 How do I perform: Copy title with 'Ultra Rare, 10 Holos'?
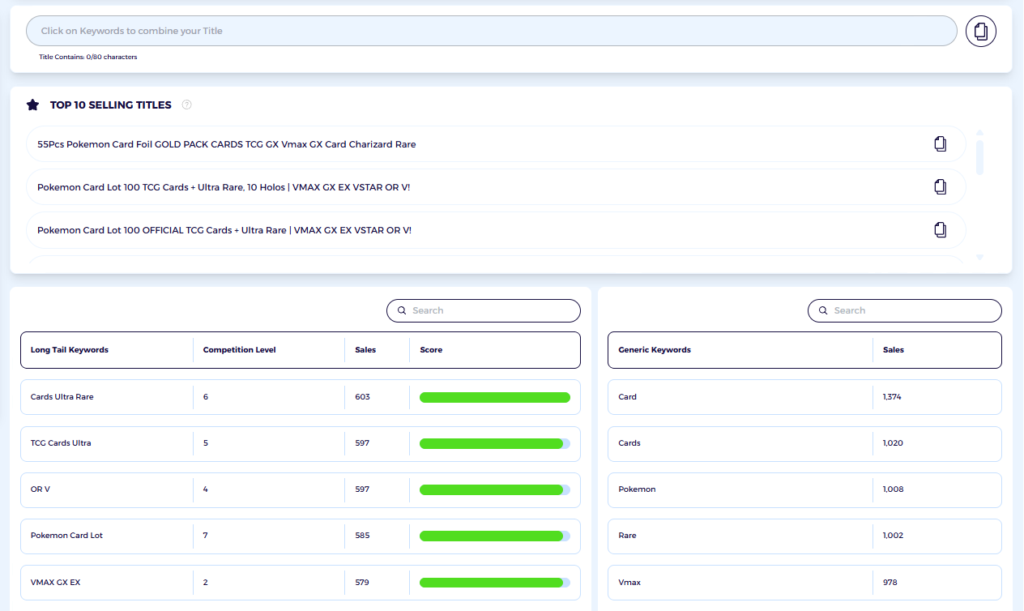[x=940, y=187]
